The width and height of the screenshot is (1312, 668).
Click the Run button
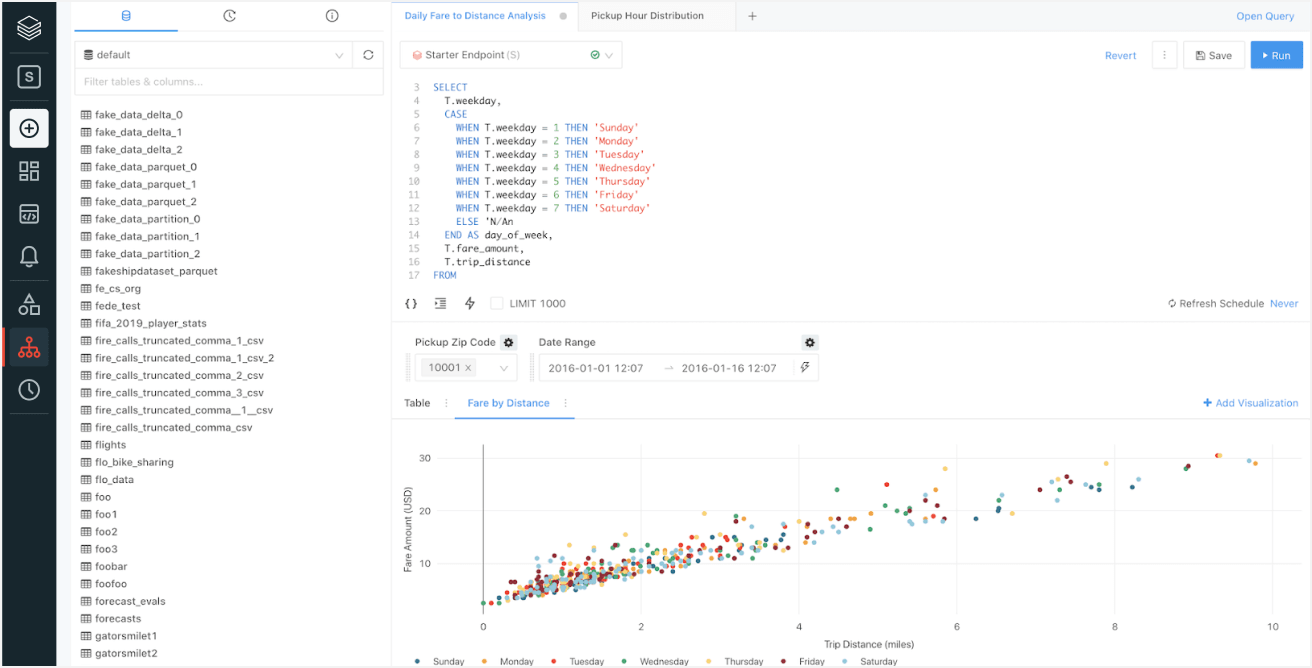pos(1276,56)
